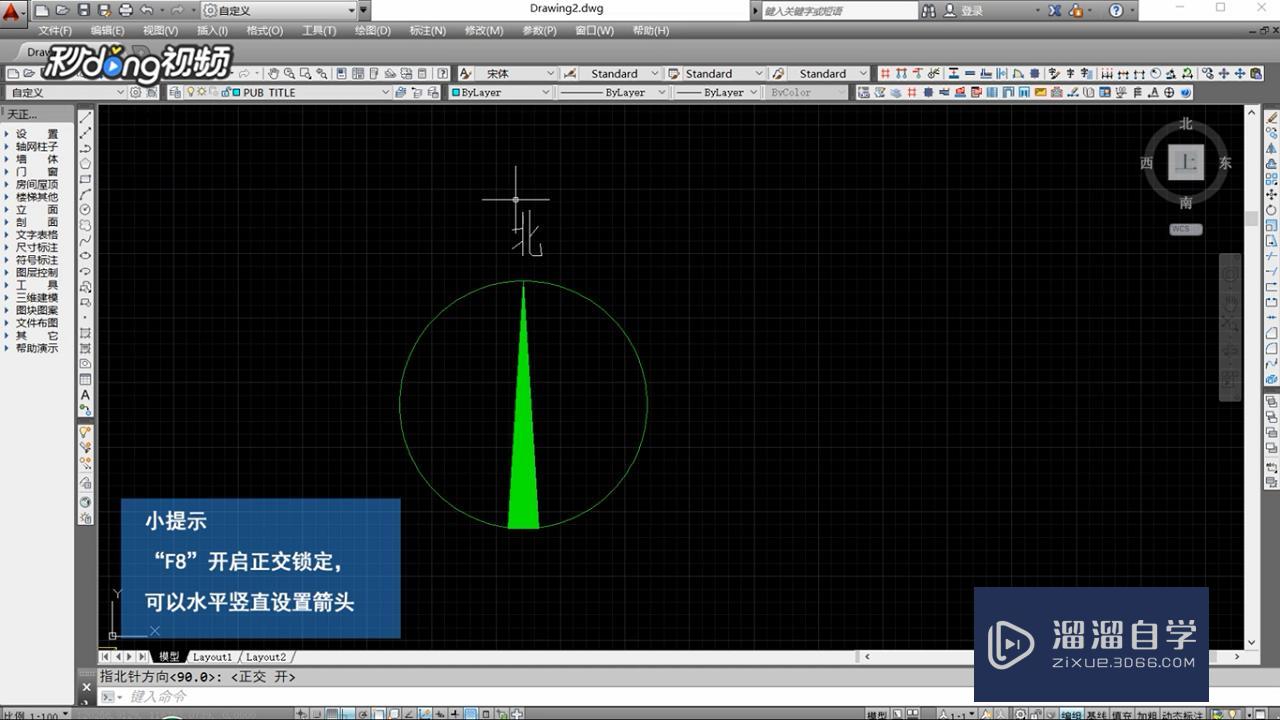Viewport: 1280px width, 720px height.
Task: Click the table style icon beside Standard
Action: click(x=675, y=73)
